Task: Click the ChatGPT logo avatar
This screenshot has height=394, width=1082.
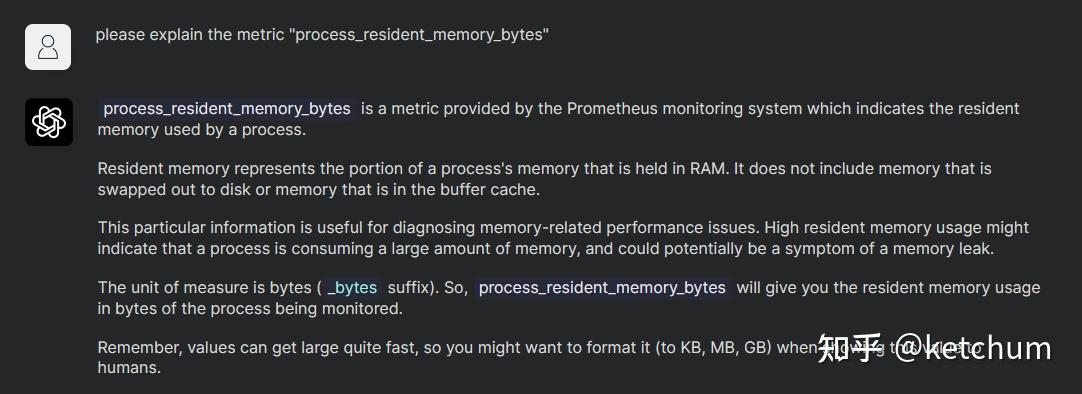Action: click(x=49, y=122)
